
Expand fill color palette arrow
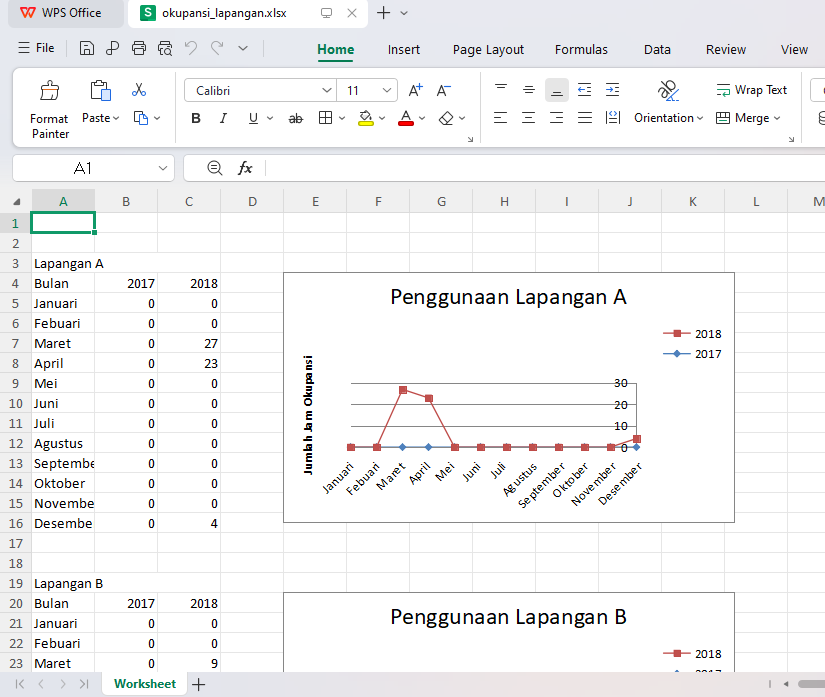click(x=382, y=118)
